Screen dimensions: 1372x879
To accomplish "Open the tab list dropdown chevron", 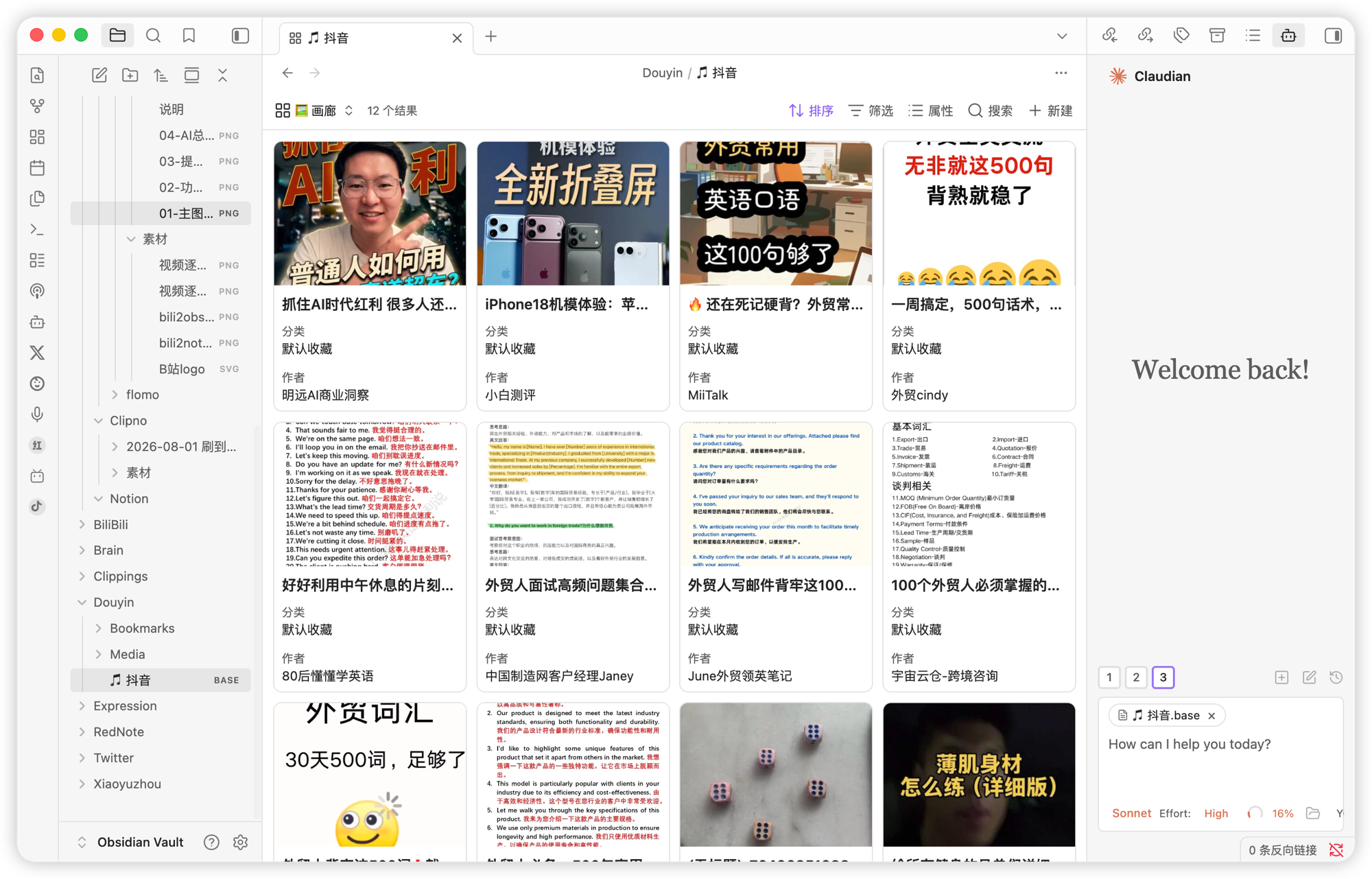I will (1062, 36).
